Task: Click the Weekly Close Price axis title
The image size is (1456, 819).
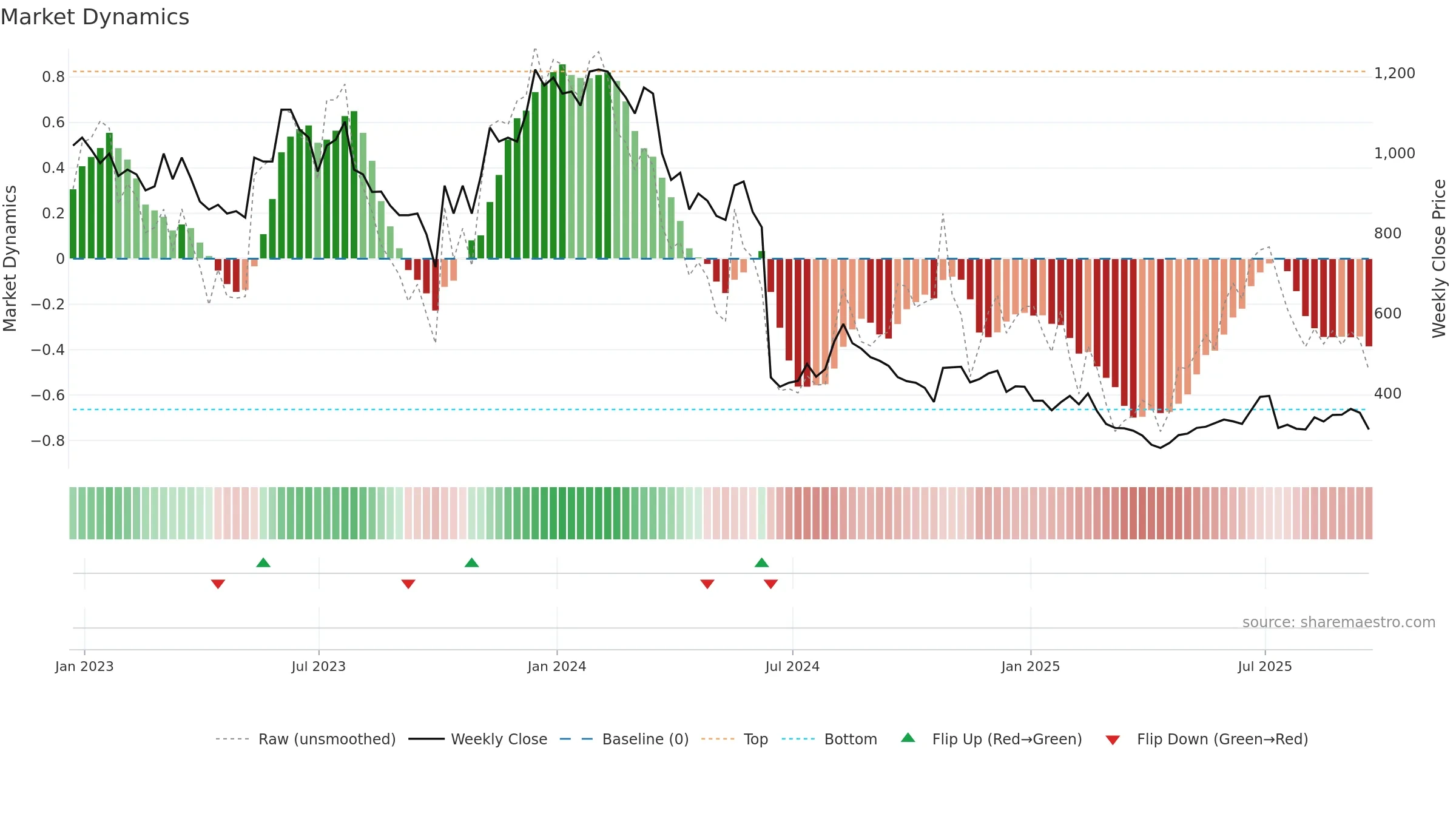Action: (x=1439, y=258)
